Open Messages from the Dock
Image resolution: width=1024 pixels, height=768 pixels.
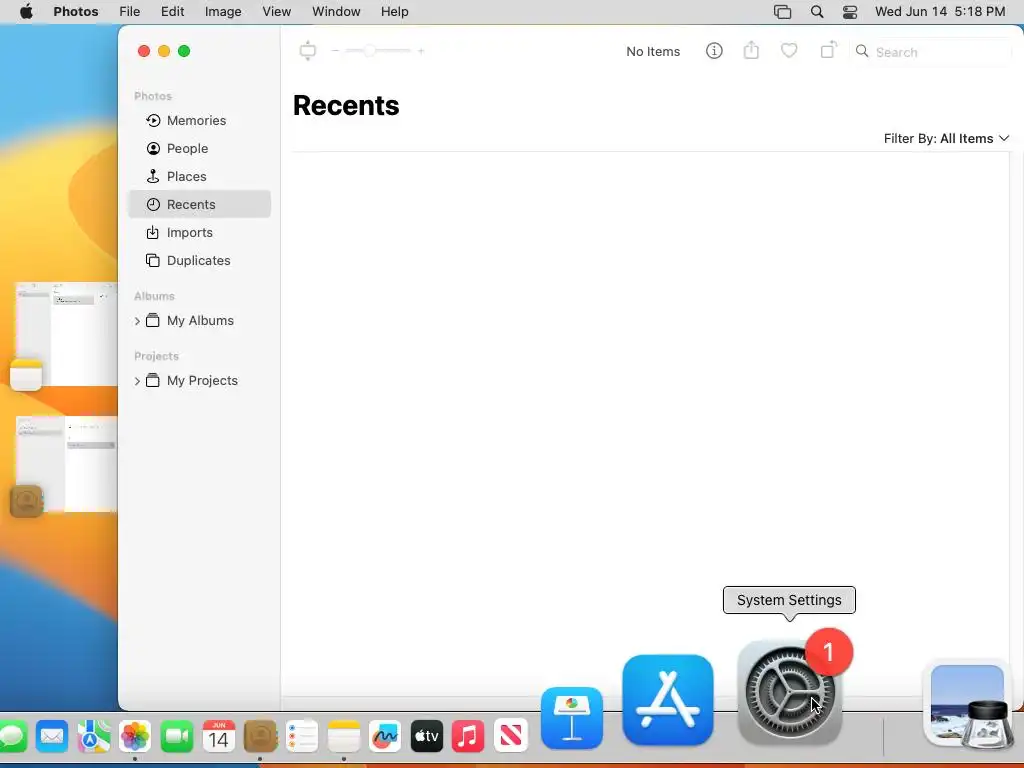tap(11, 737)
